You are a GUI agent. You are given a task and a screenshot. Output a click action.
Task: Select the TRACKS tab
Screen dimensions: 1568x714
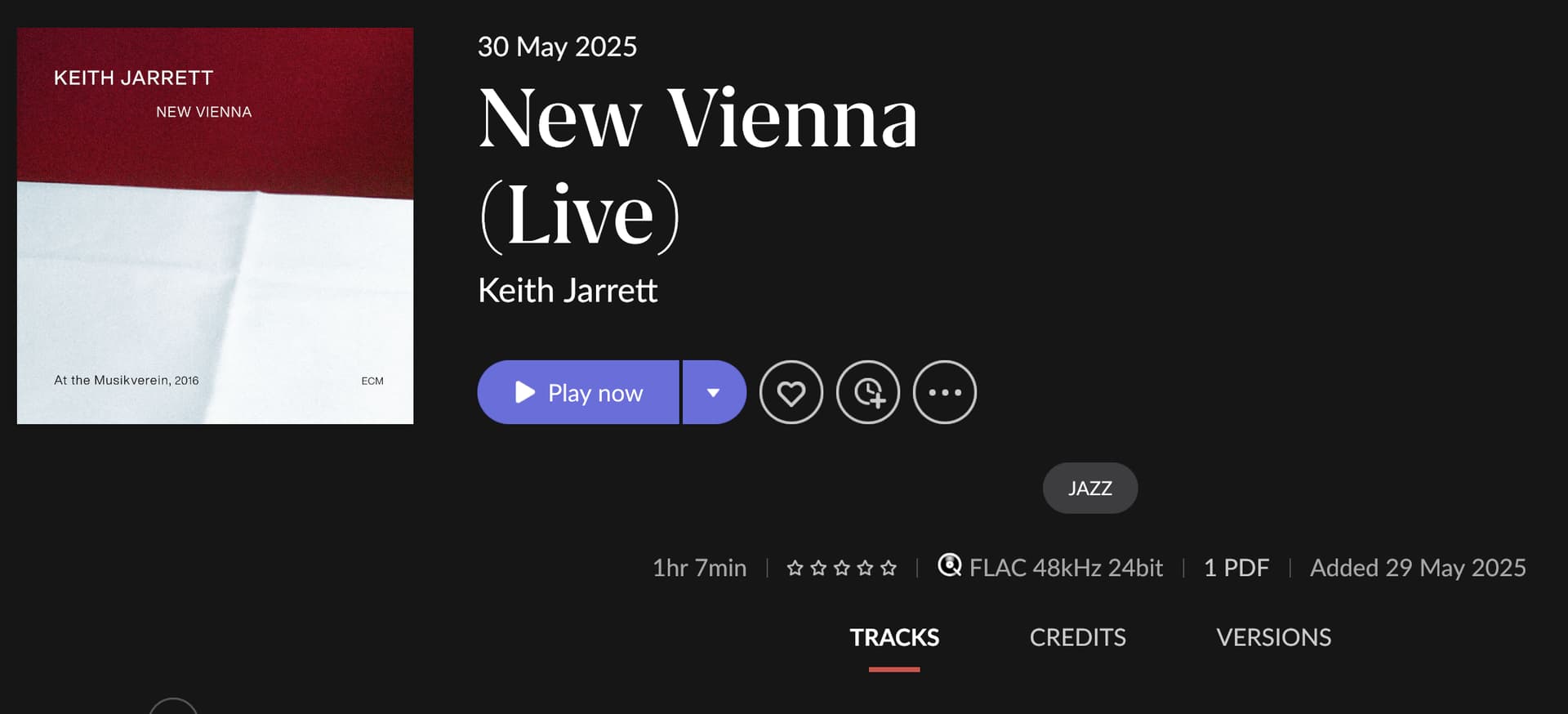894,637
